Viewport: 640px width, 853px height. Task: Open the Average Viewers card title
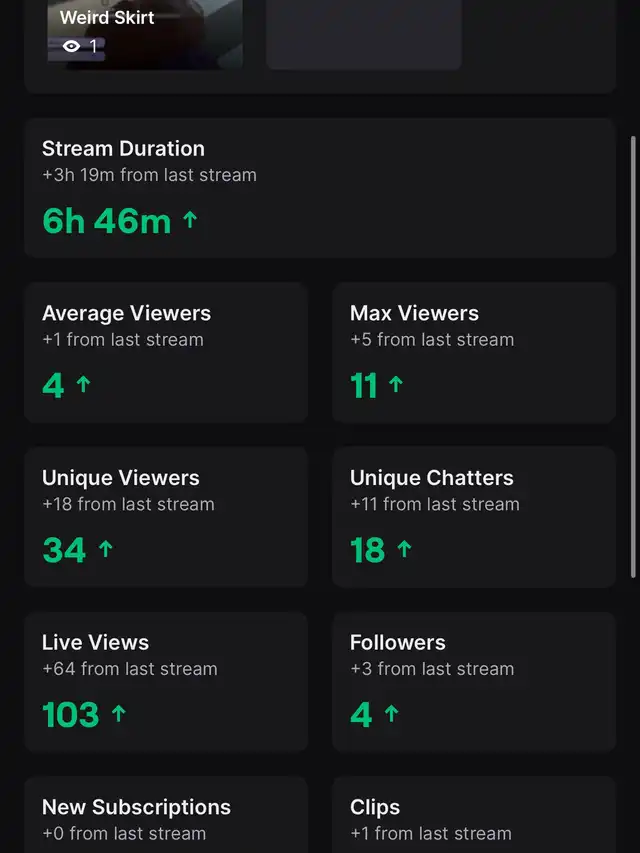[126, 313]
